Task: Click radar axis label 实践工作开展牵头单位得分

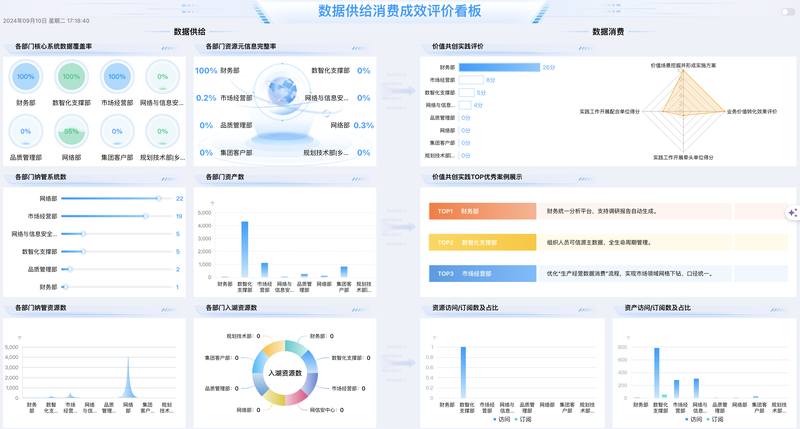Action: [683, 158]
